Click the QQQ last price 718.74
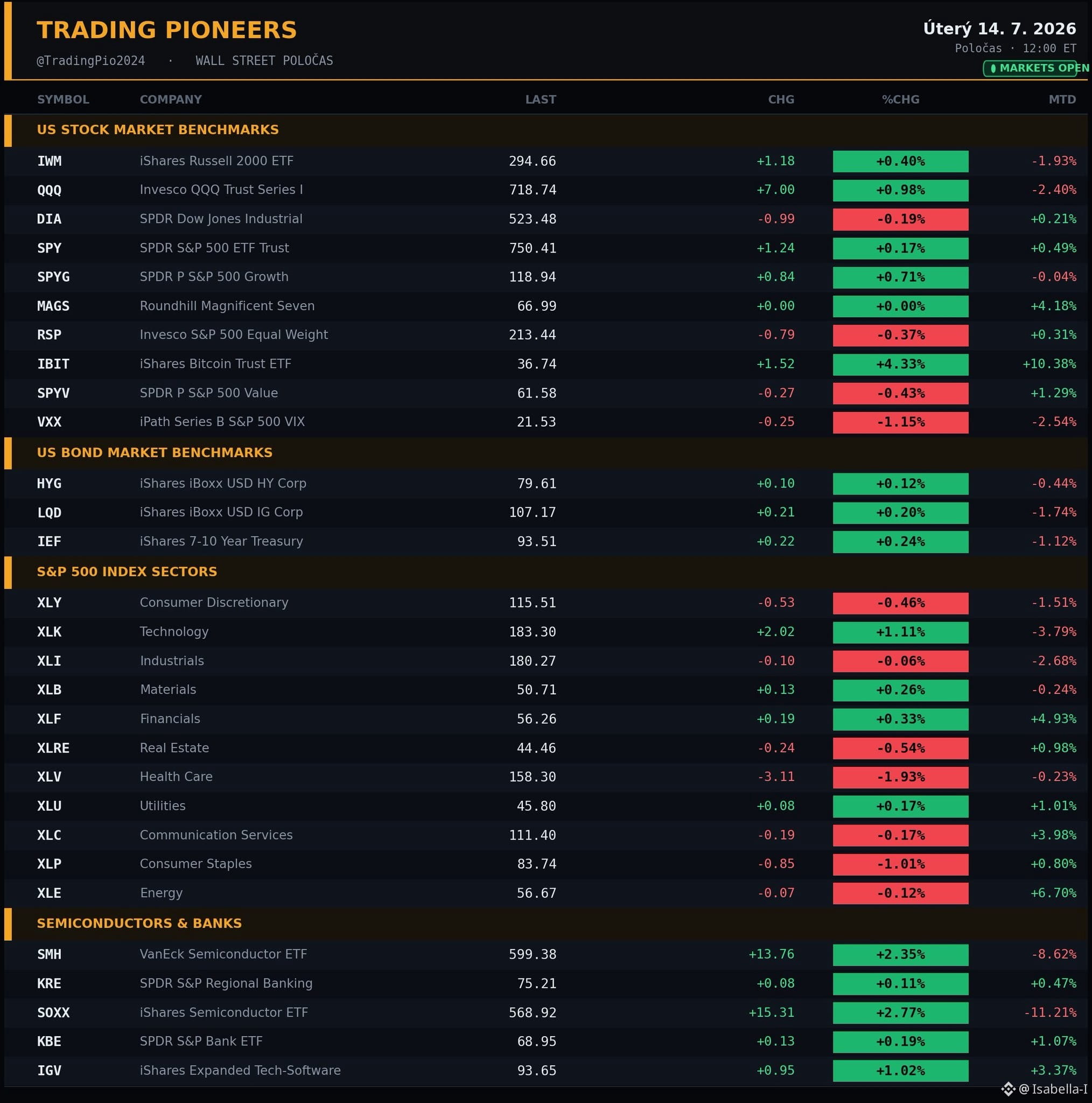 point(533,190)
